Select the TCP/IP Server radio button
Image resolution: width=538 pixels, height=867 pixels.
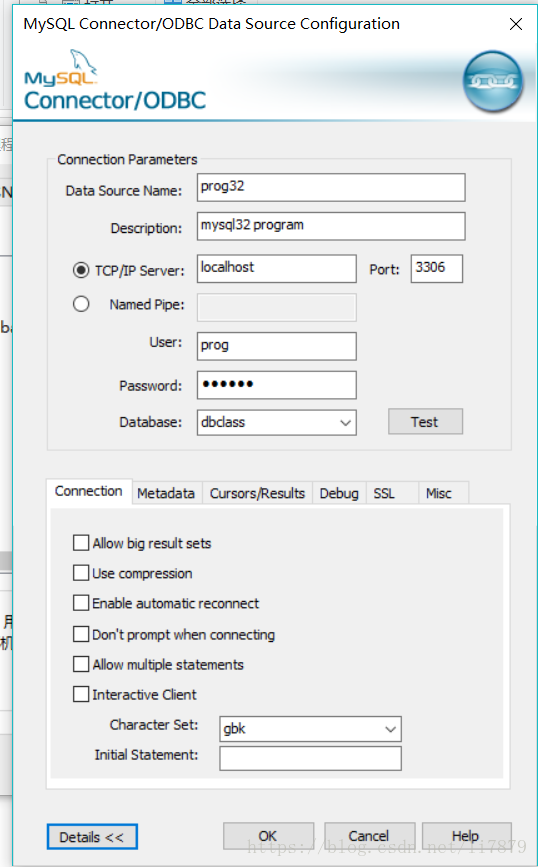pos(81,270)
